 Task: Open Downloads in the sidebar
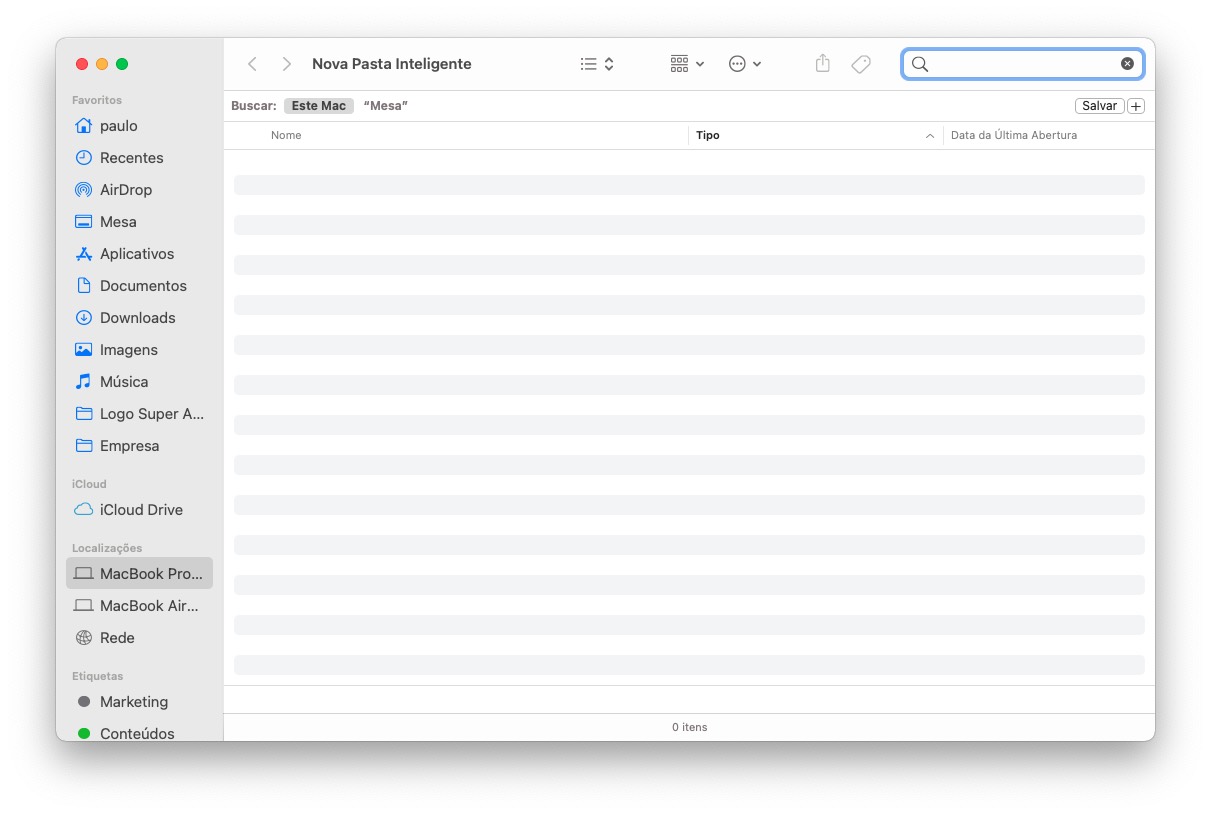(x=137, y=318)
